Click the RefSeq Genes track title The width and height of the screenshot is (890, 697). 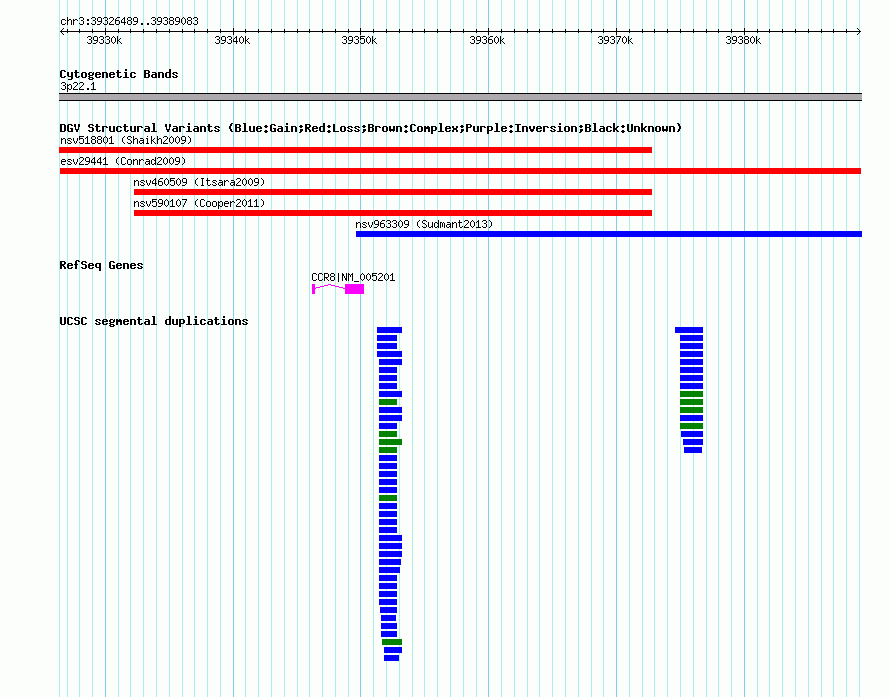tap(101, 265)
